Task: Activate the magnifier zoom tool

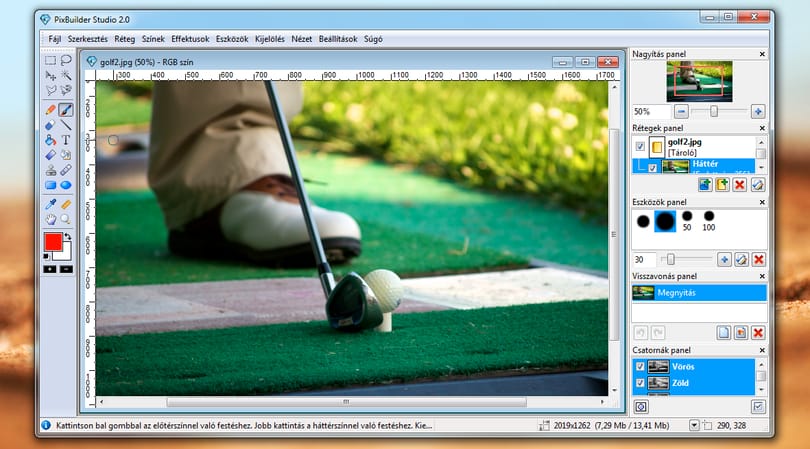Action: pyautogui.click(x=66, y=220)
